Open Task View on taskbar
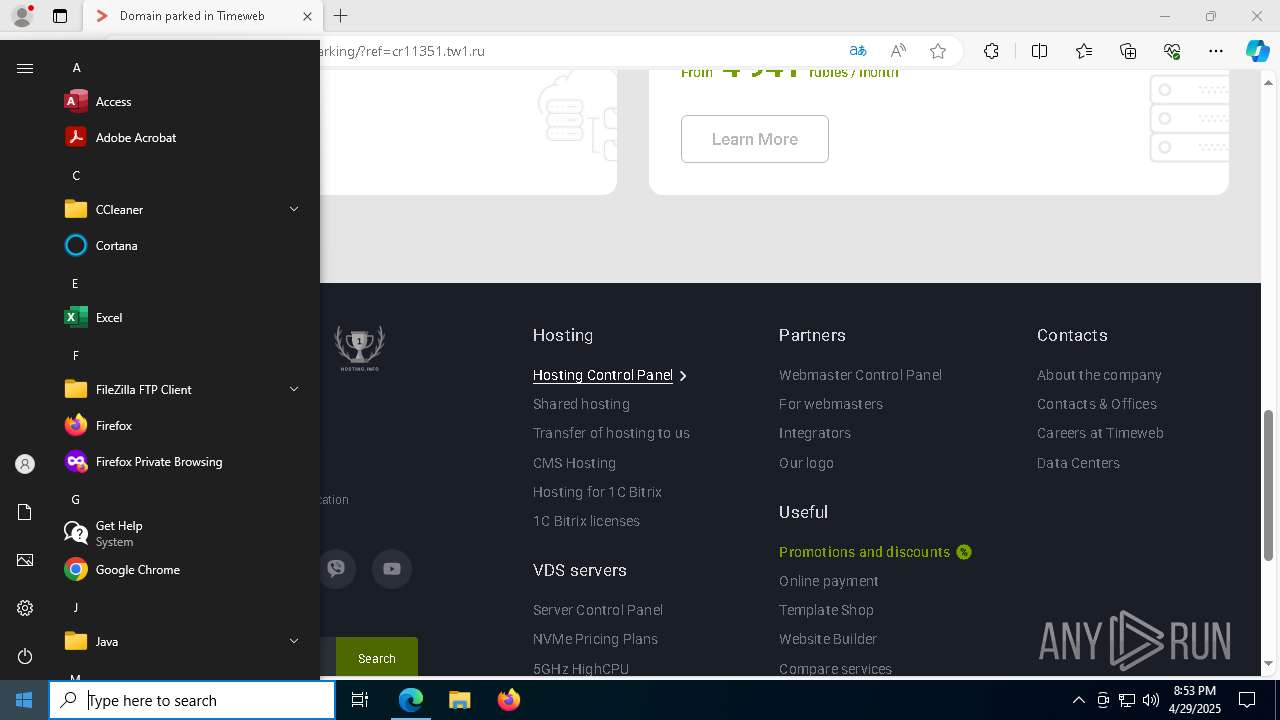Image resolution: width=1280 pixels, height=720 pixels. (x=360, y=700)
